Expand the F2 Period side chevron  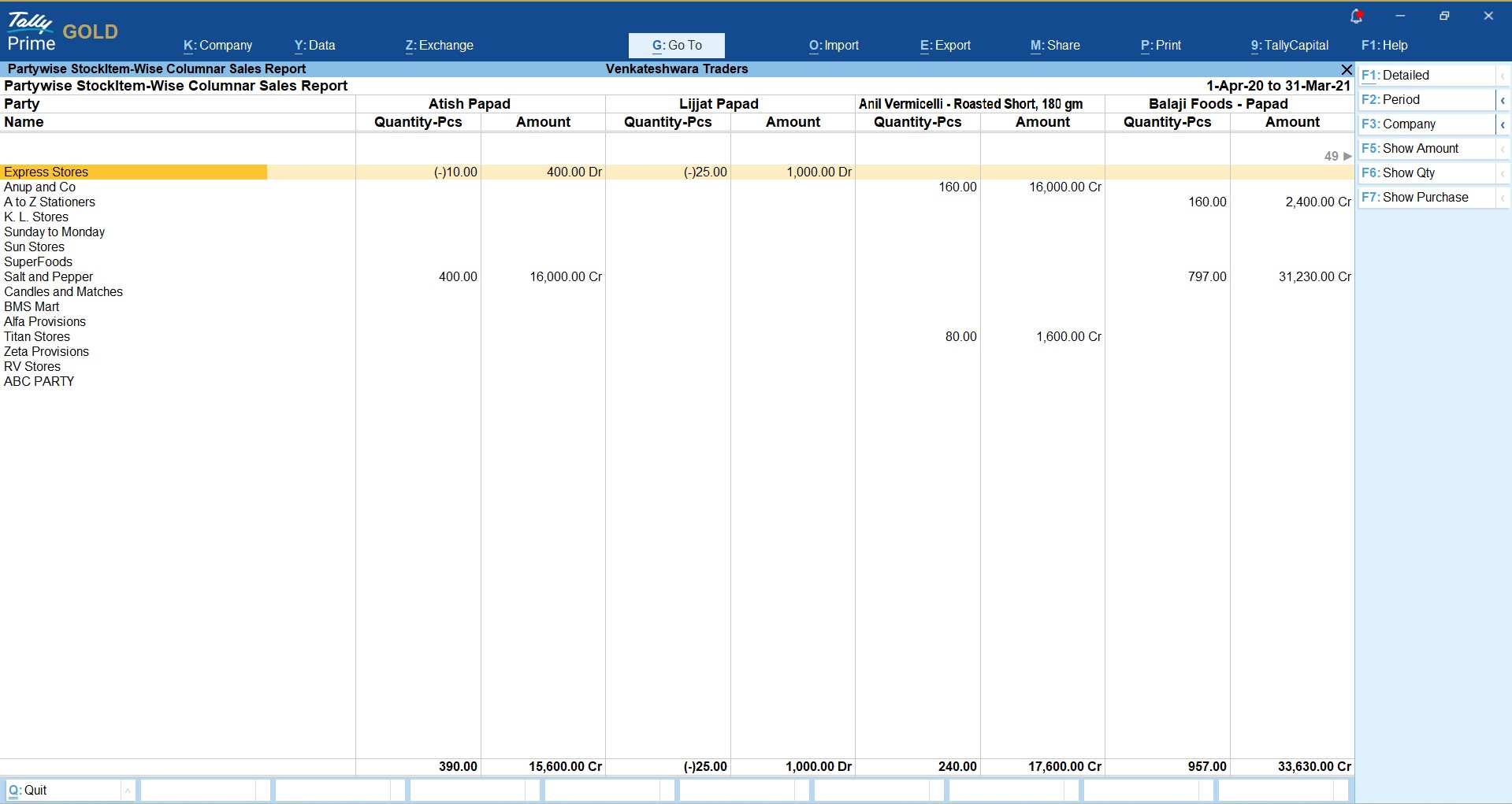coord(1503,100)
